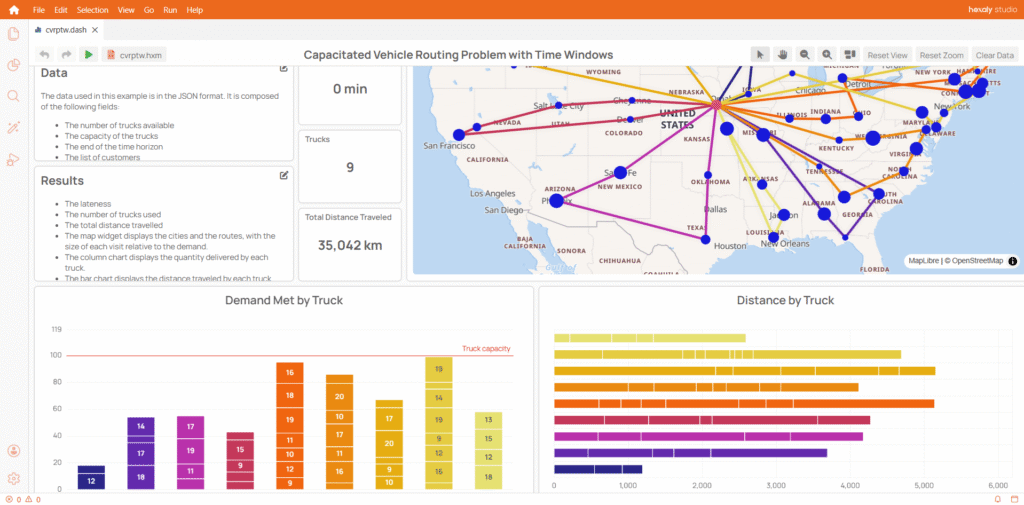Open the pie chart sidebar icon

[x=14, y=65]
